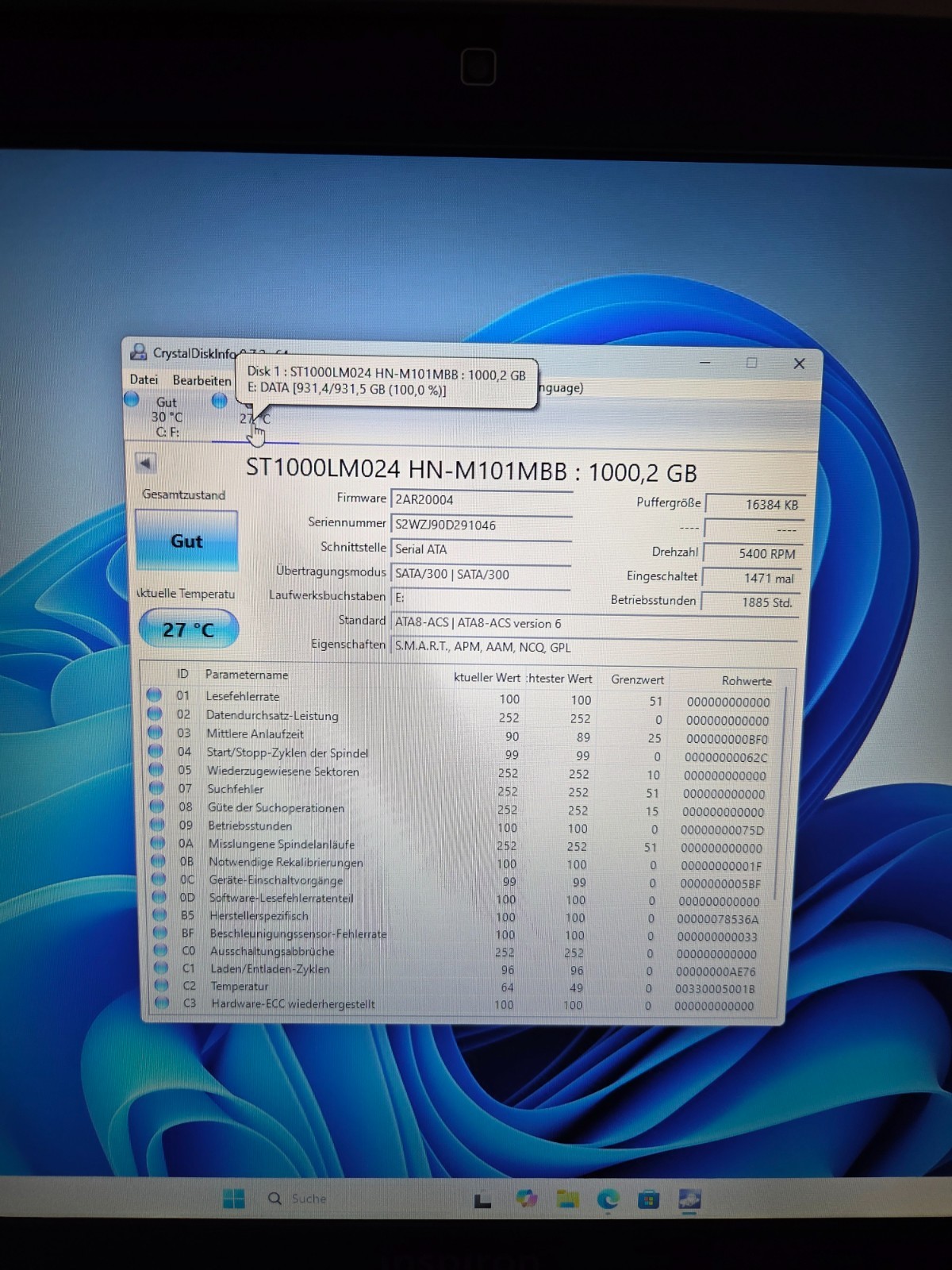The height and width of the screenshot is (1270, 952).
Task: Click the Seriennummer value field
Action: pyautogui.click(x=481, y=525)
